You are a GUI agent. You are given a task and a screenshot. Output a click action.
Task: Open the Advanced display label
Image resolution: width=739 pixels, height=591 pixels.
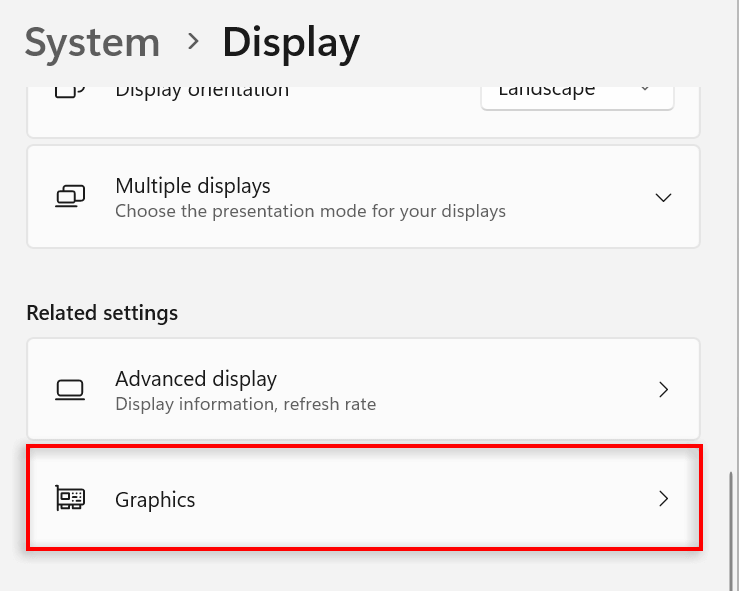pos(196,379)
